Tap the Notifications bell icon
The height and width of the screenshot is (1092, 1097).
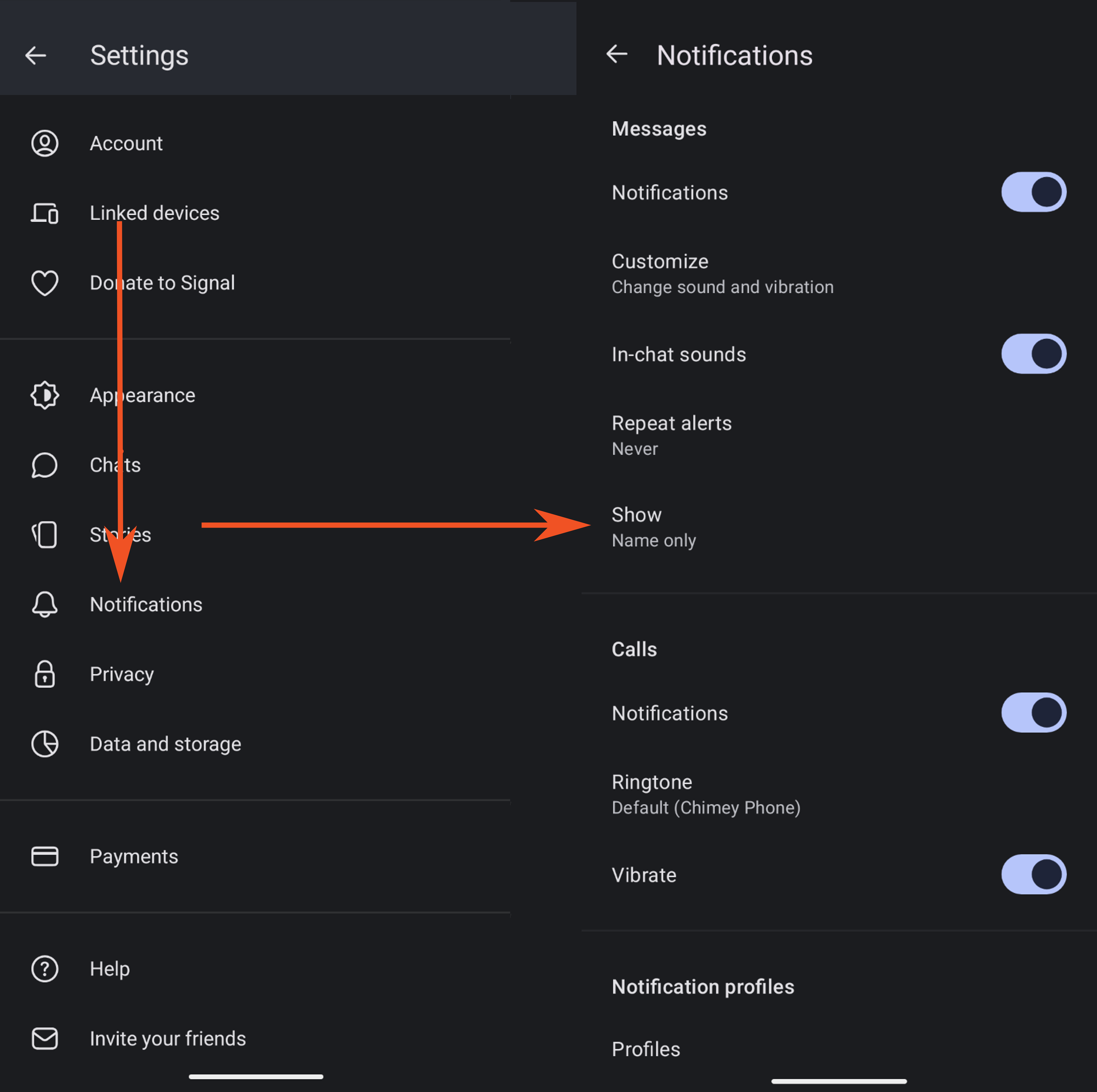tap(45, 604)
